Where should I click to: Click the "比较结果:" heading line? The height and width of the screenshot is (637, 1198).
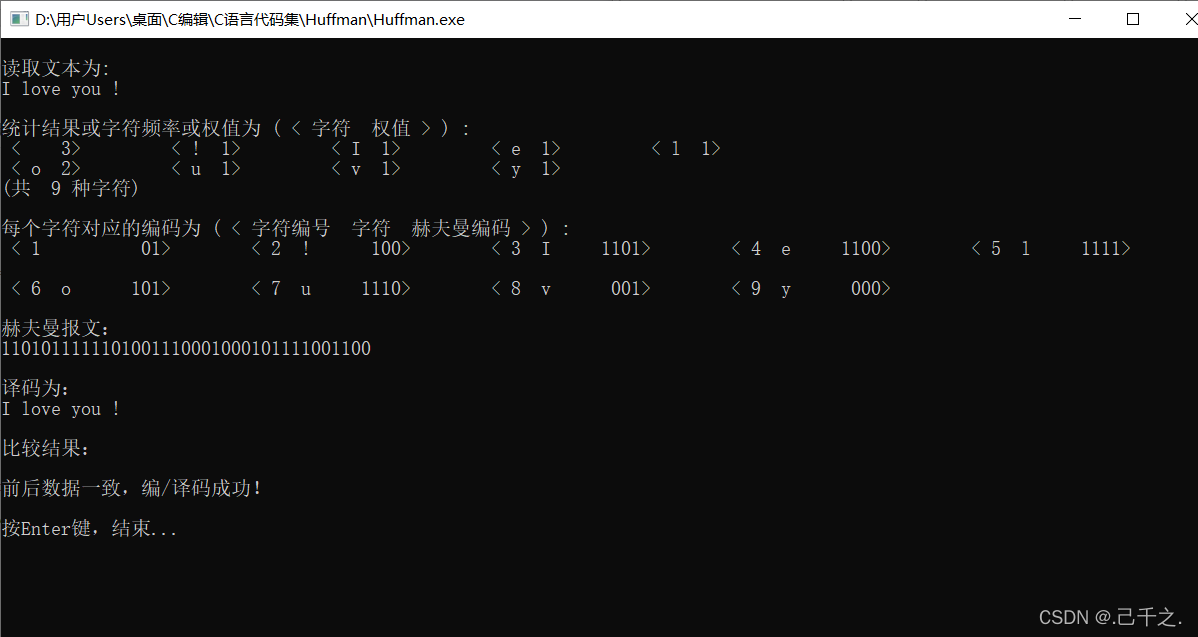tap(47, 448)
